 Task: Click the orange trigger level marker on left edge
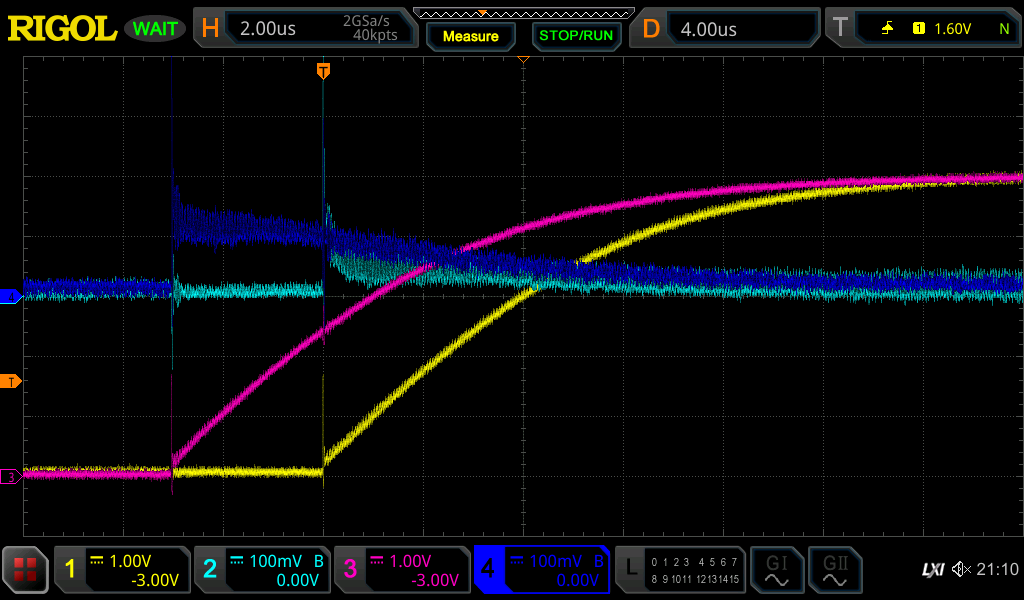pos(10,382)
